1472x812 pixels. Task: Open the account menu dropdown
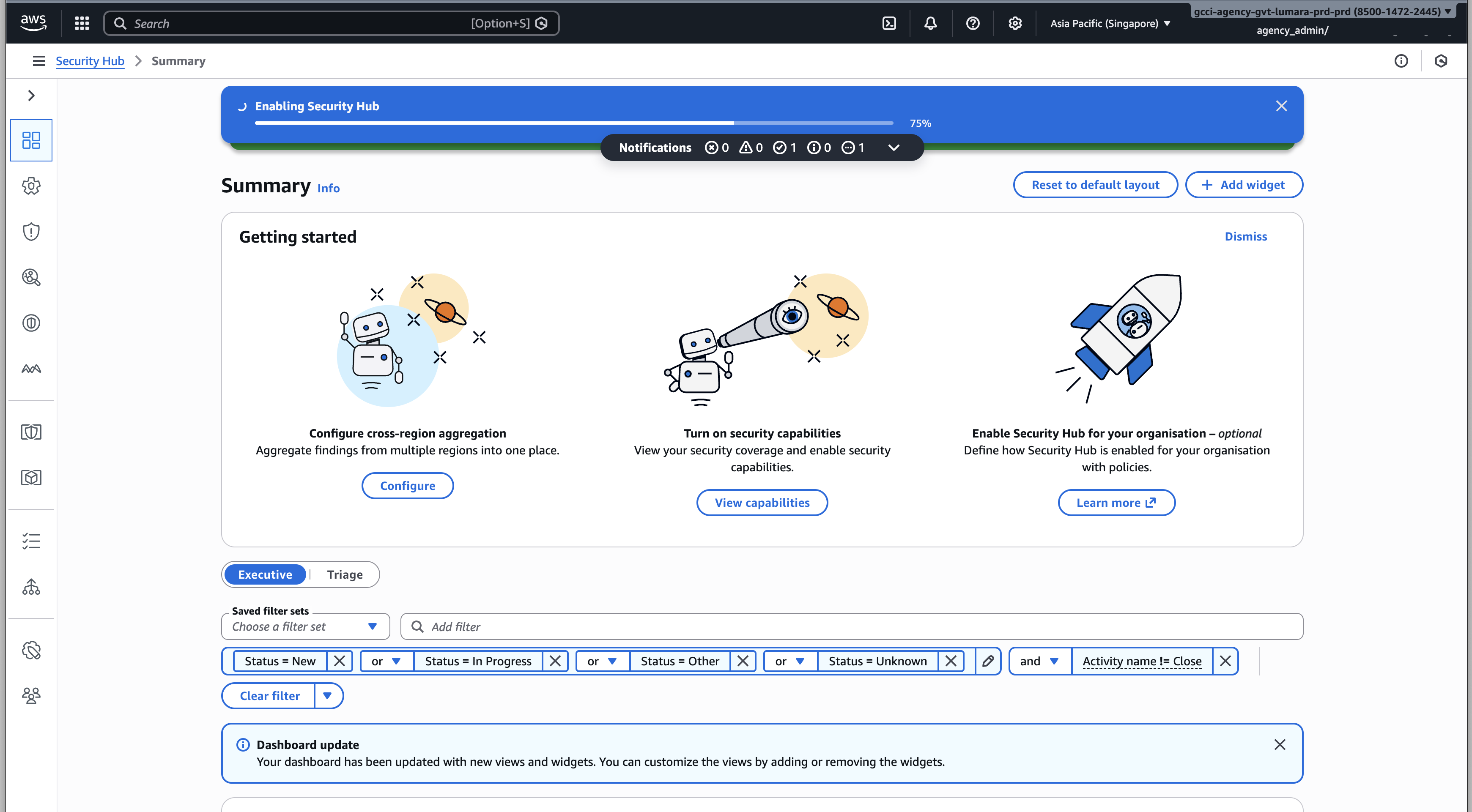click(1322, 11)
